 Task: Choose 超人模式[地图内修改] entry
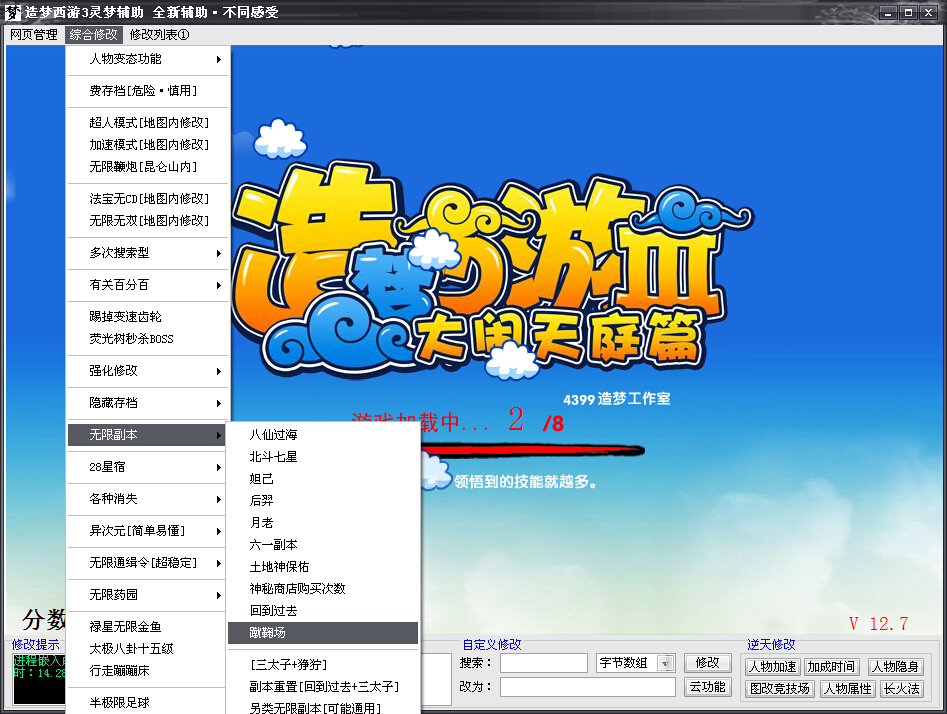[149, 123]
